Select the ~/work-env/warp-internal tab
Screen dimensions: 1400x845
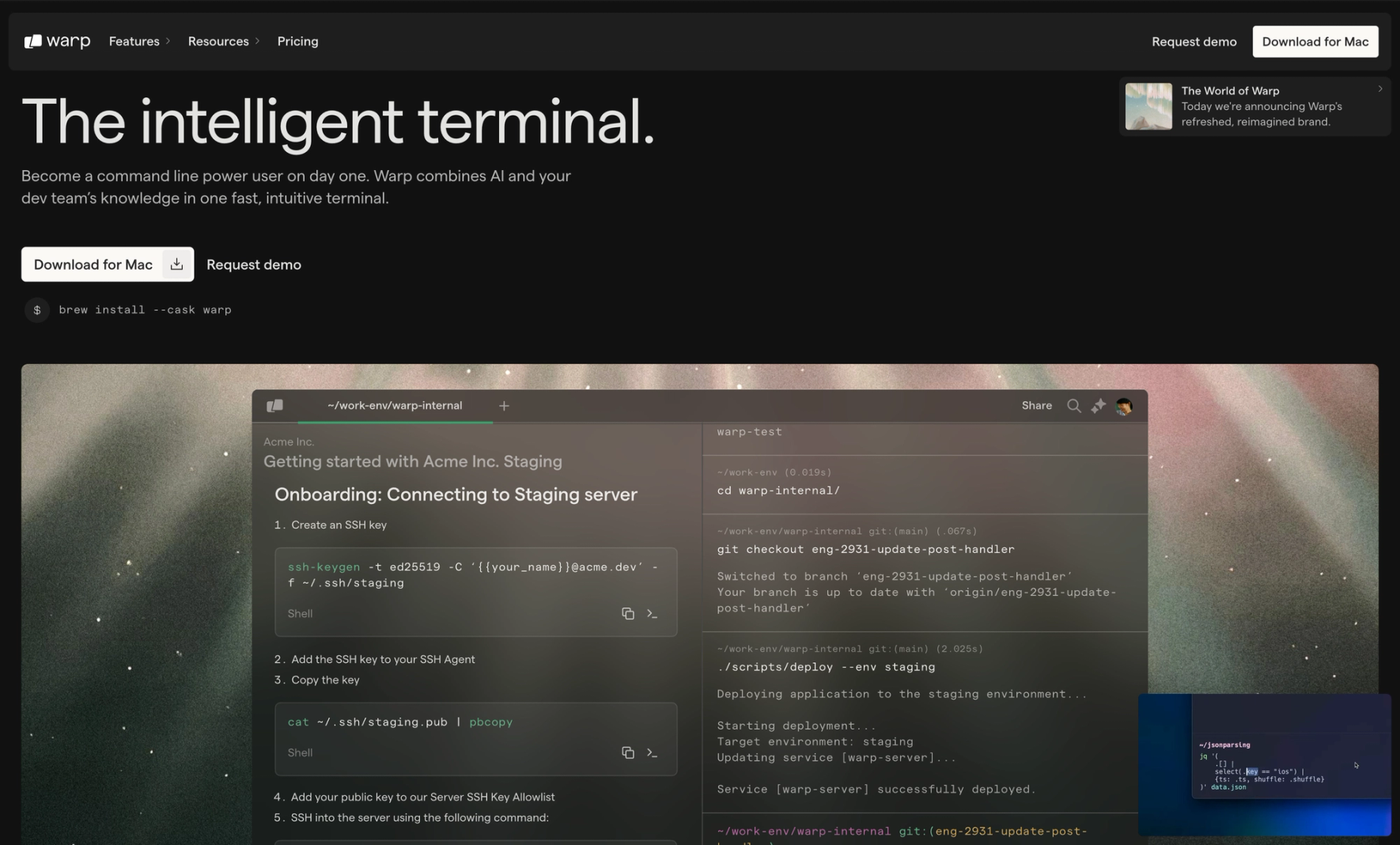click(x=395, y=406)
